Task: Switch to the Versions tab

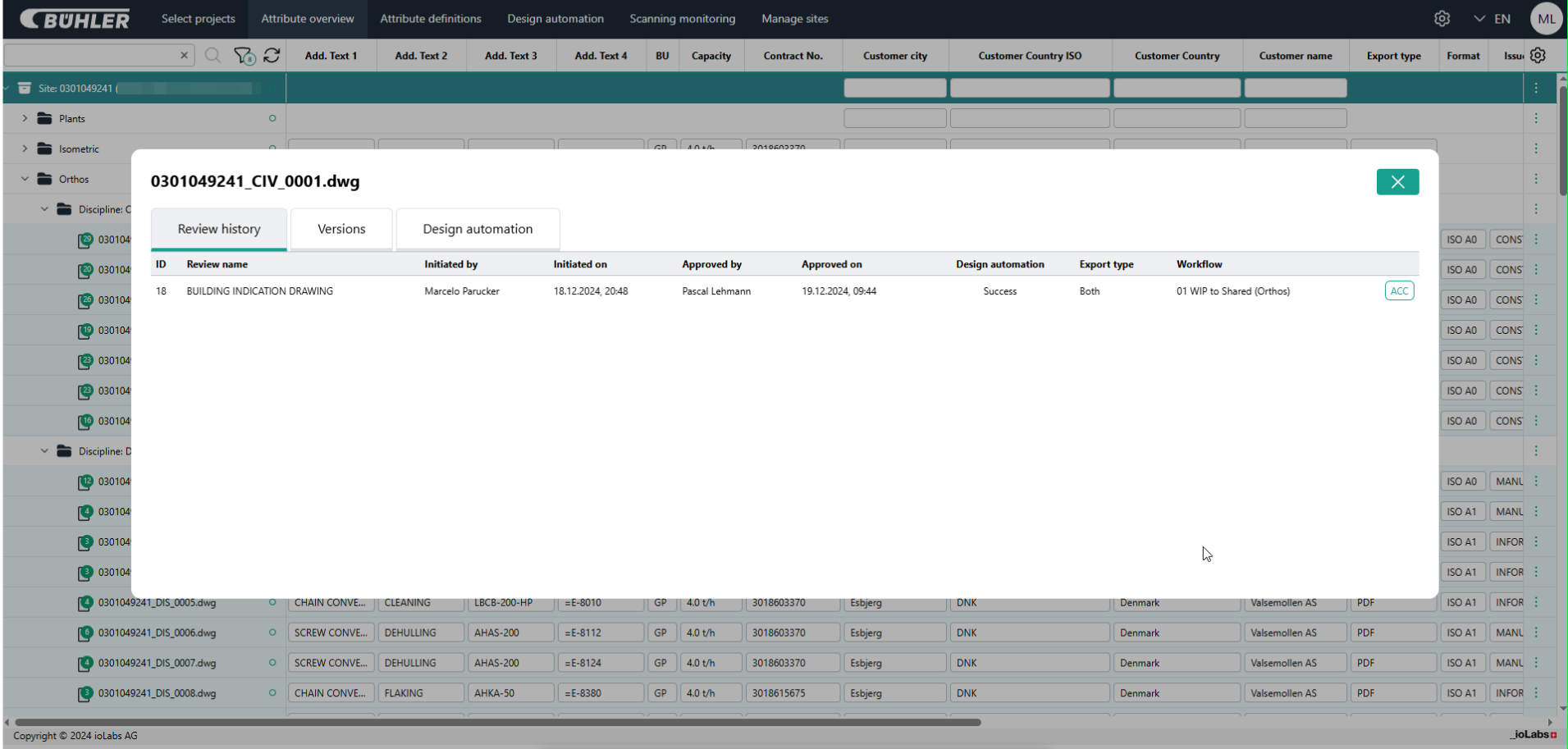Action: pos(341,229)
